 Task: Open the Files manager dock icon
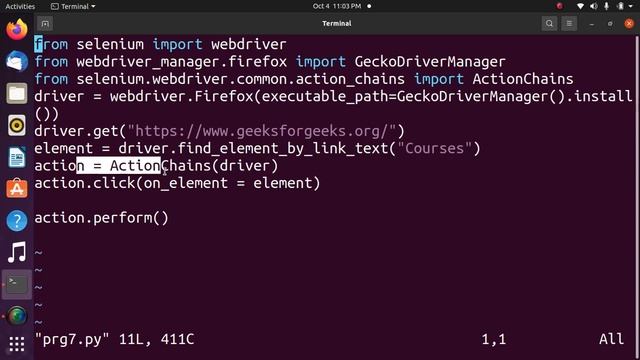point(17,93)
